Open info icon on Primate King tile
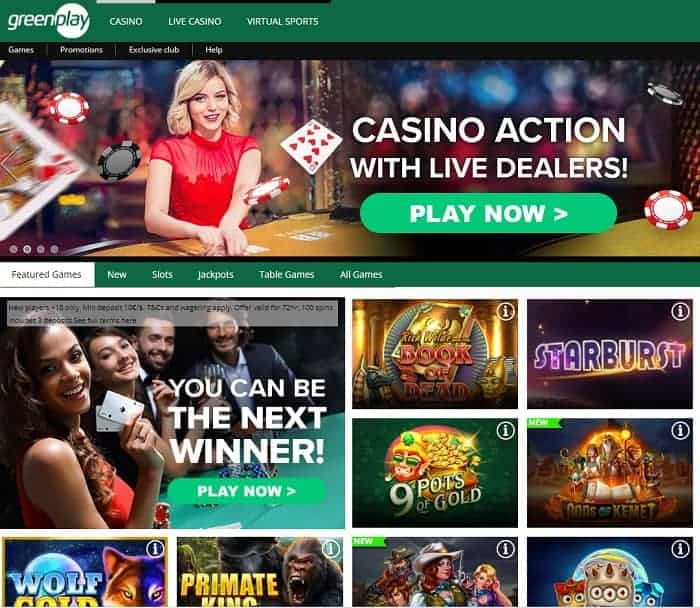Image resolution: width=700 pixels, height=608 pixels. (330, 549)
